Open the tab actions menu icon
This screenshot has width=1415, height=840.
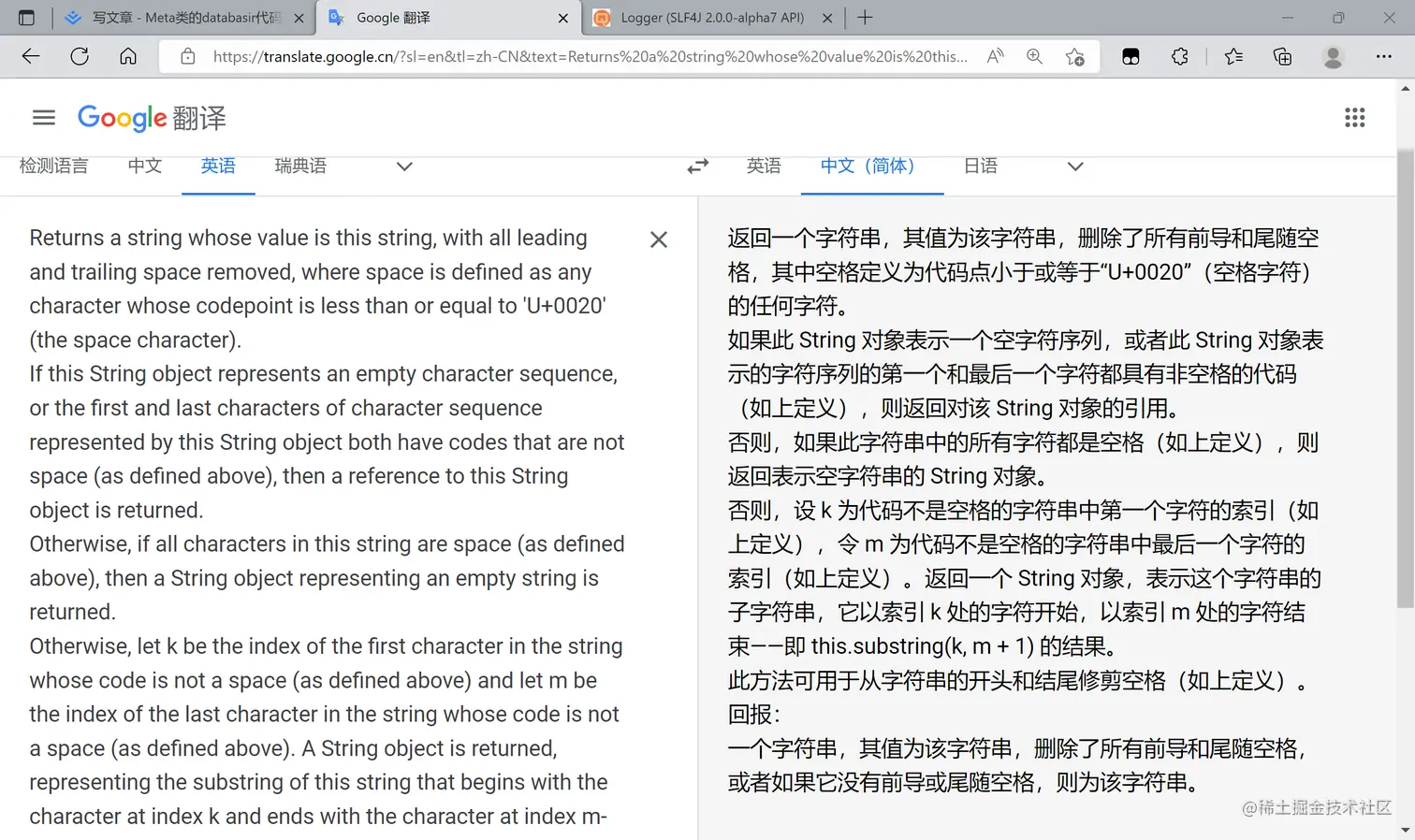(26, 18)
